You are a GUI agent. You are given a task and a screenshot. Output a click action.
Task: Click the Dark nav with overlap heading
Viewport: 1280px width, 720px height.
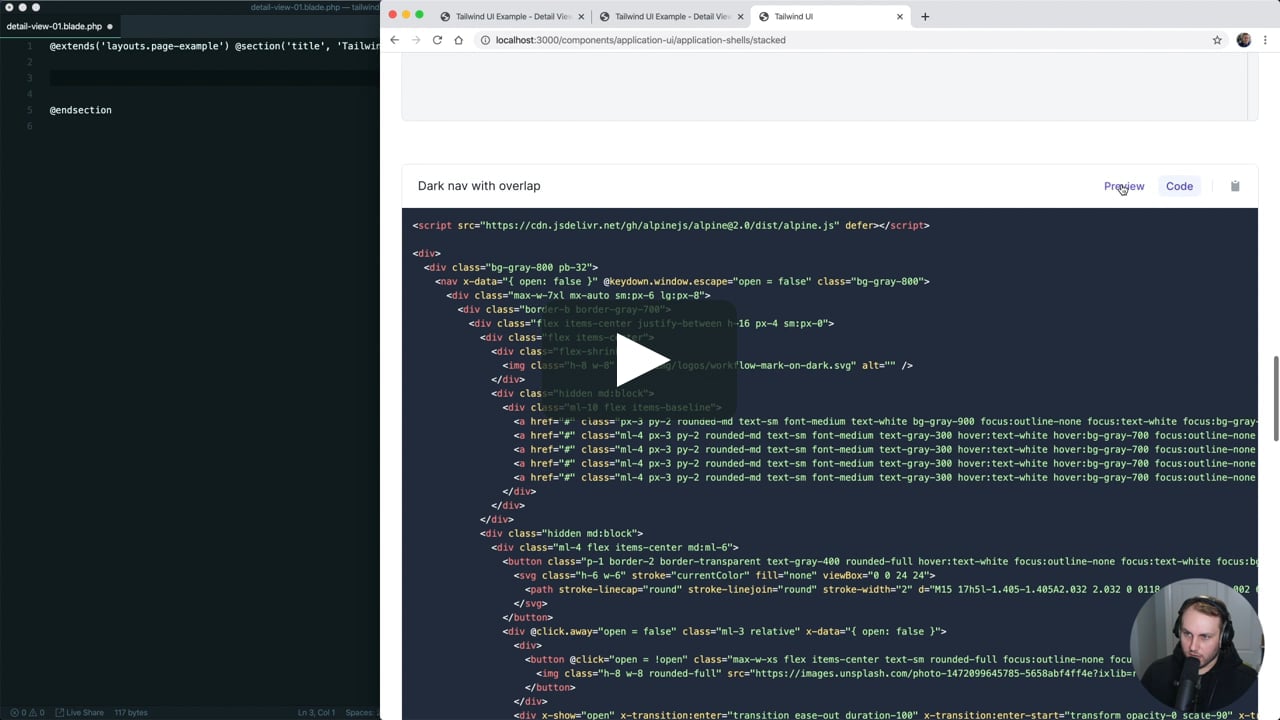tap(479, 186)
